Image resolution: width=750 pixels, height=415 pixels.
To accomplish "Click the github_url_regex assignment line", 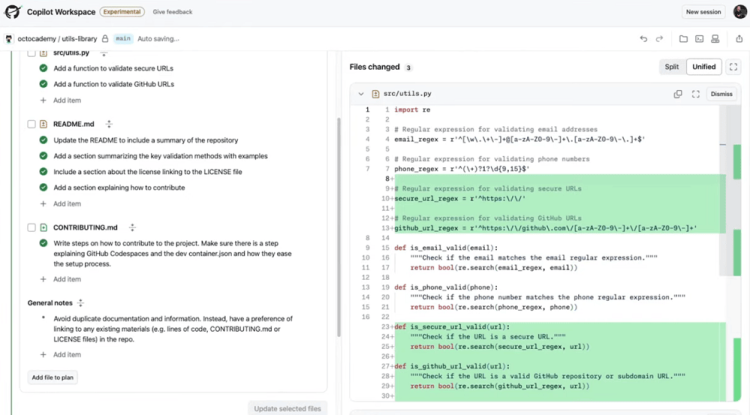I will click(545, 228).
